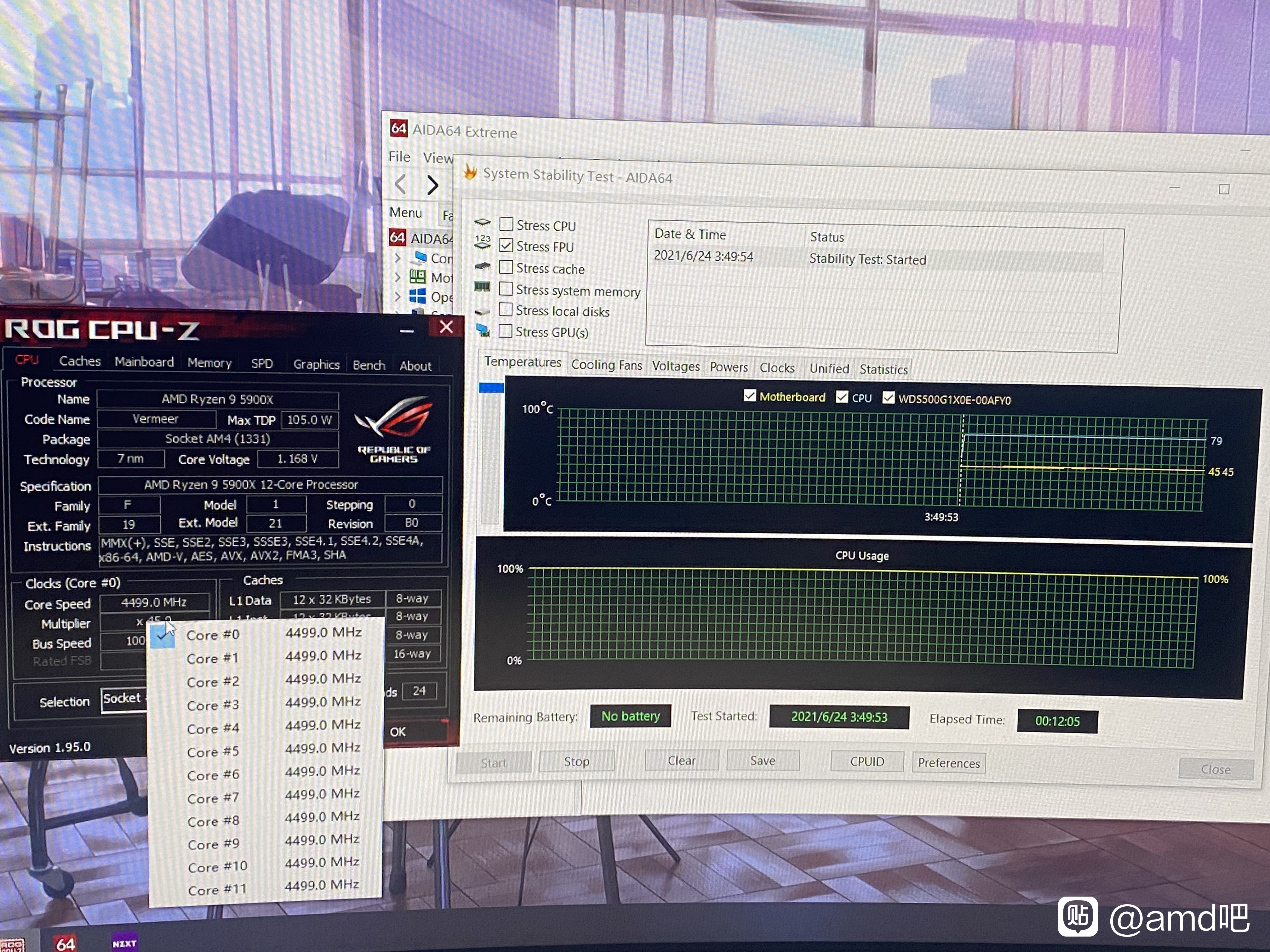Click the Motherboard tree node icon in AIDA64
The width and height of the screenshot is (1270, 952).
(417, 277)
